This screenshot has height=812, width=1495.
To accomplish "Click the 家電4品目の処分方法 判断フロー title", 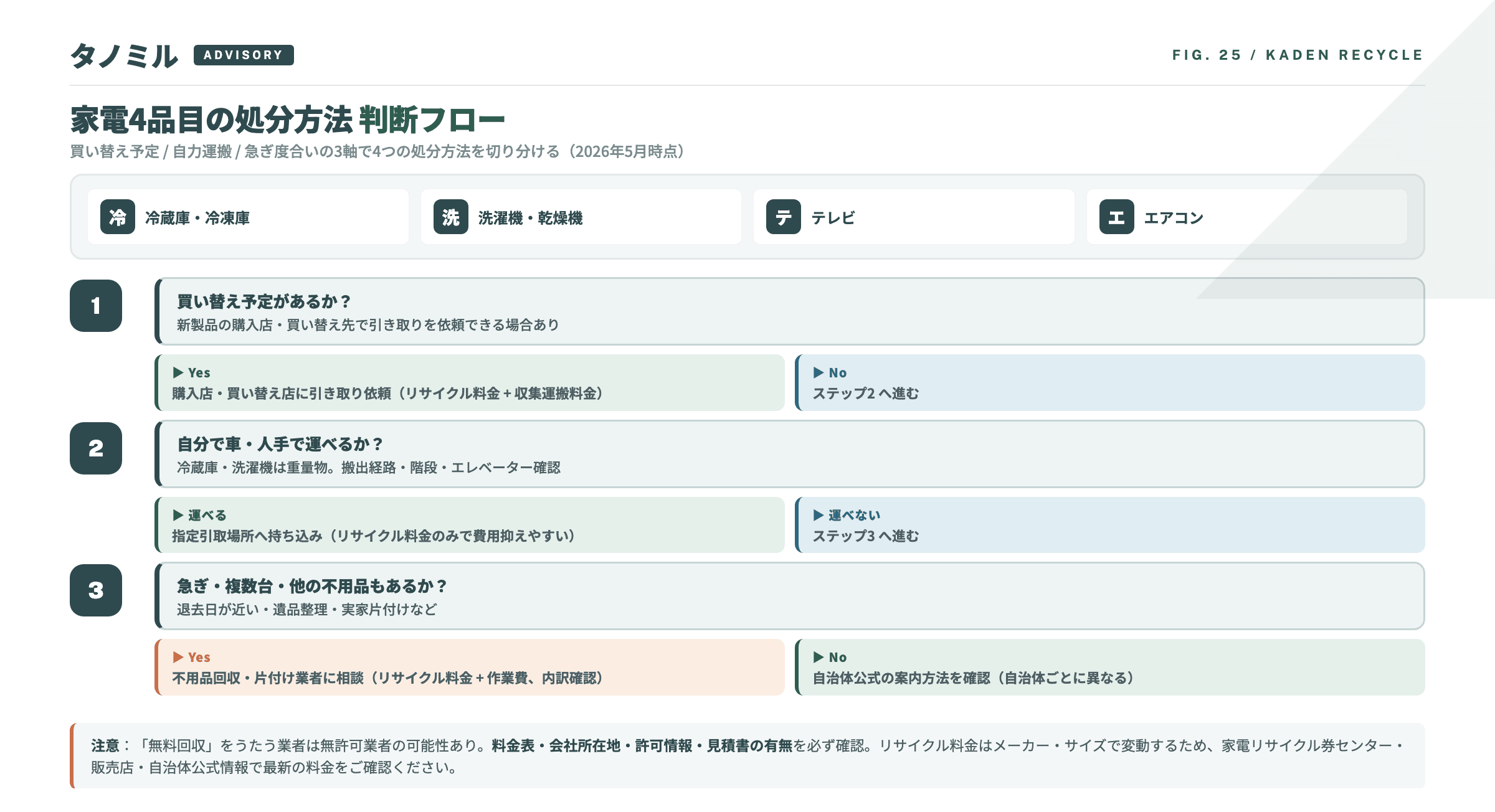I will pyautogui.click(x=288, y=120).
